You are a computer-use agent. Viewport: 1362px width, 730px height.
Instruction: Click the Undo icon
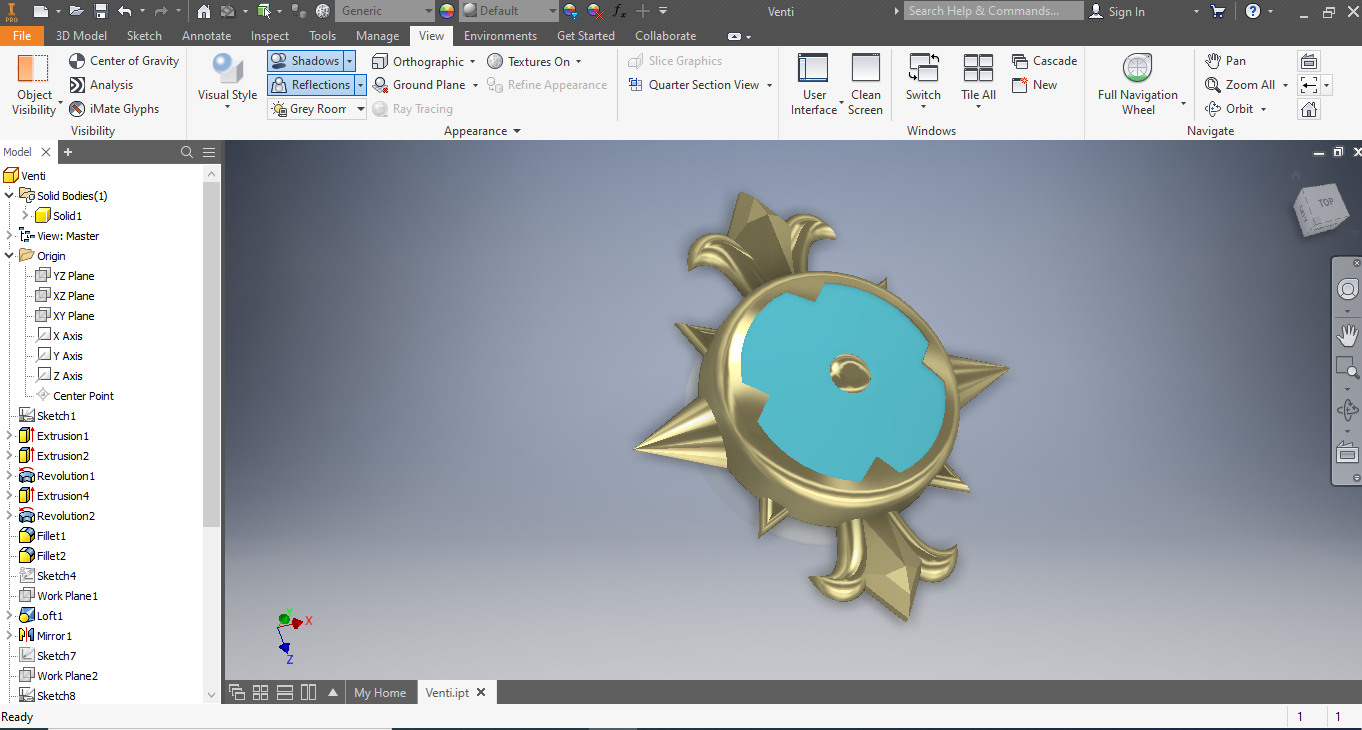click(127, 10)
